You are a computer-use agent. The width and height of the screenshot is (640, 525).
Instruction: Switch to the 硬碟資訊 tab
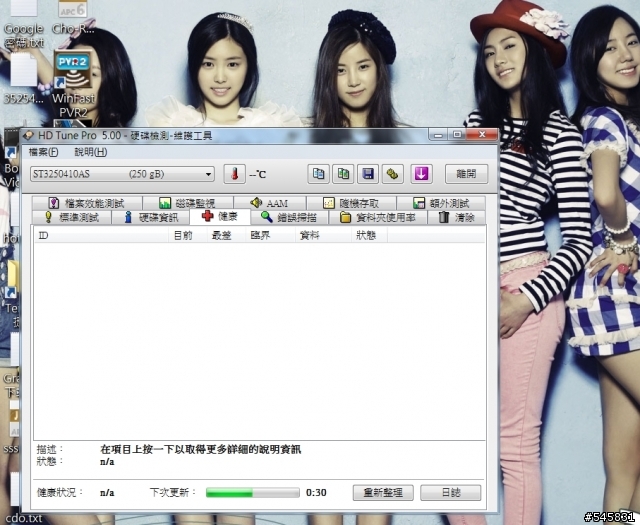pyautogui.click(x=150, y=217)
